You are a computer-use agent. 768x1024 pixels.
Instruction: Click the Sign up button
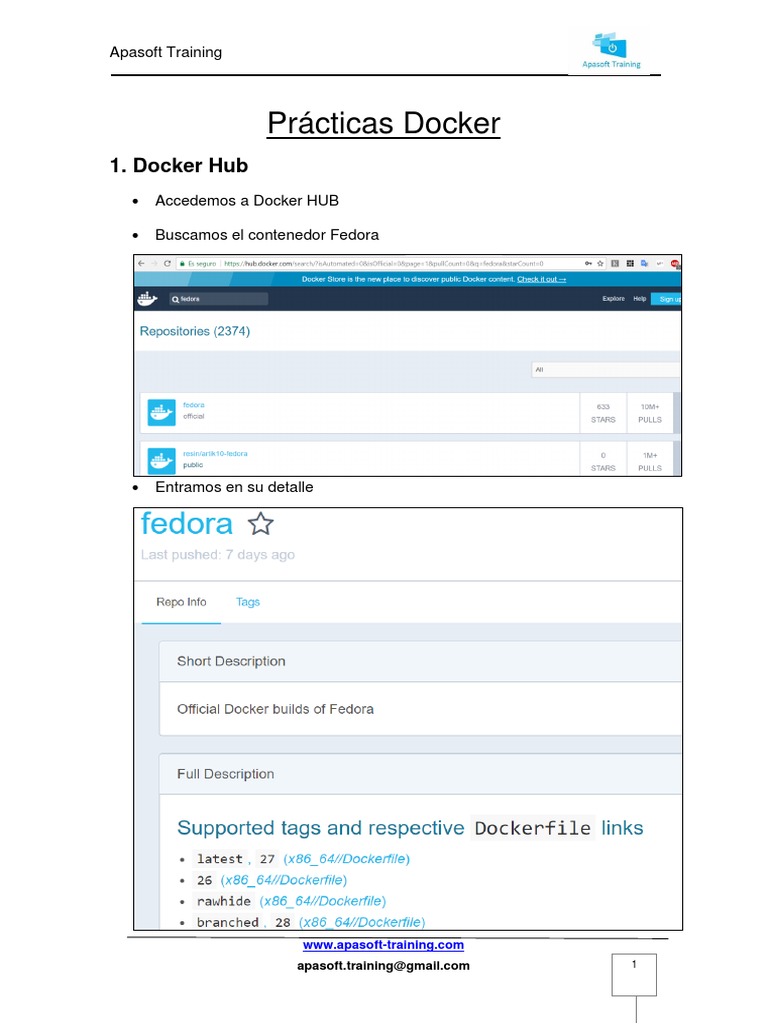pyautogui.click(x=667, y=299)
